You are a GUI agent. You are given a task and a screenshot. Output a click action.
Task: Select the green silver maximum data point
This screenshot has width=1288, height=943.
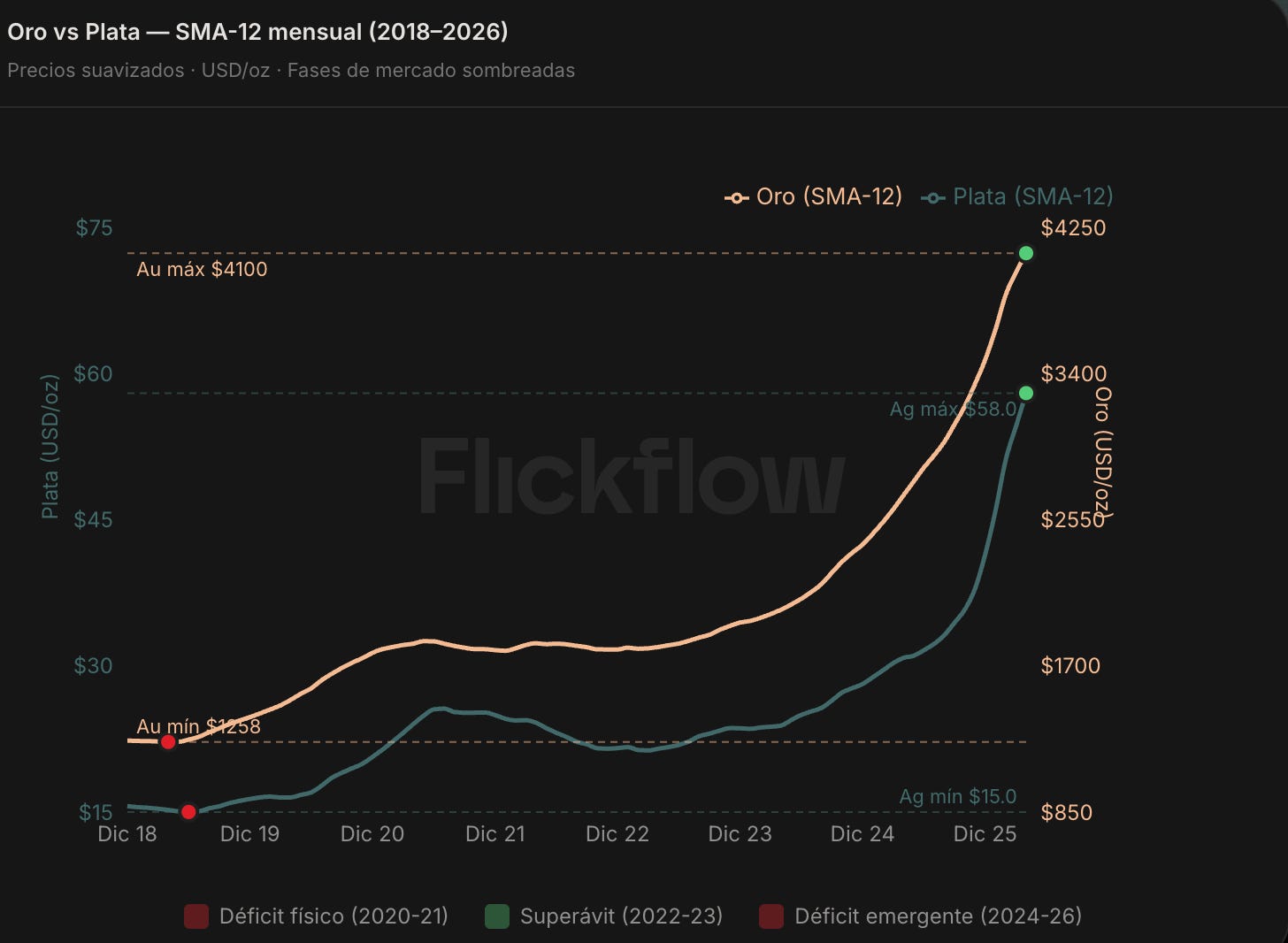1026,393
